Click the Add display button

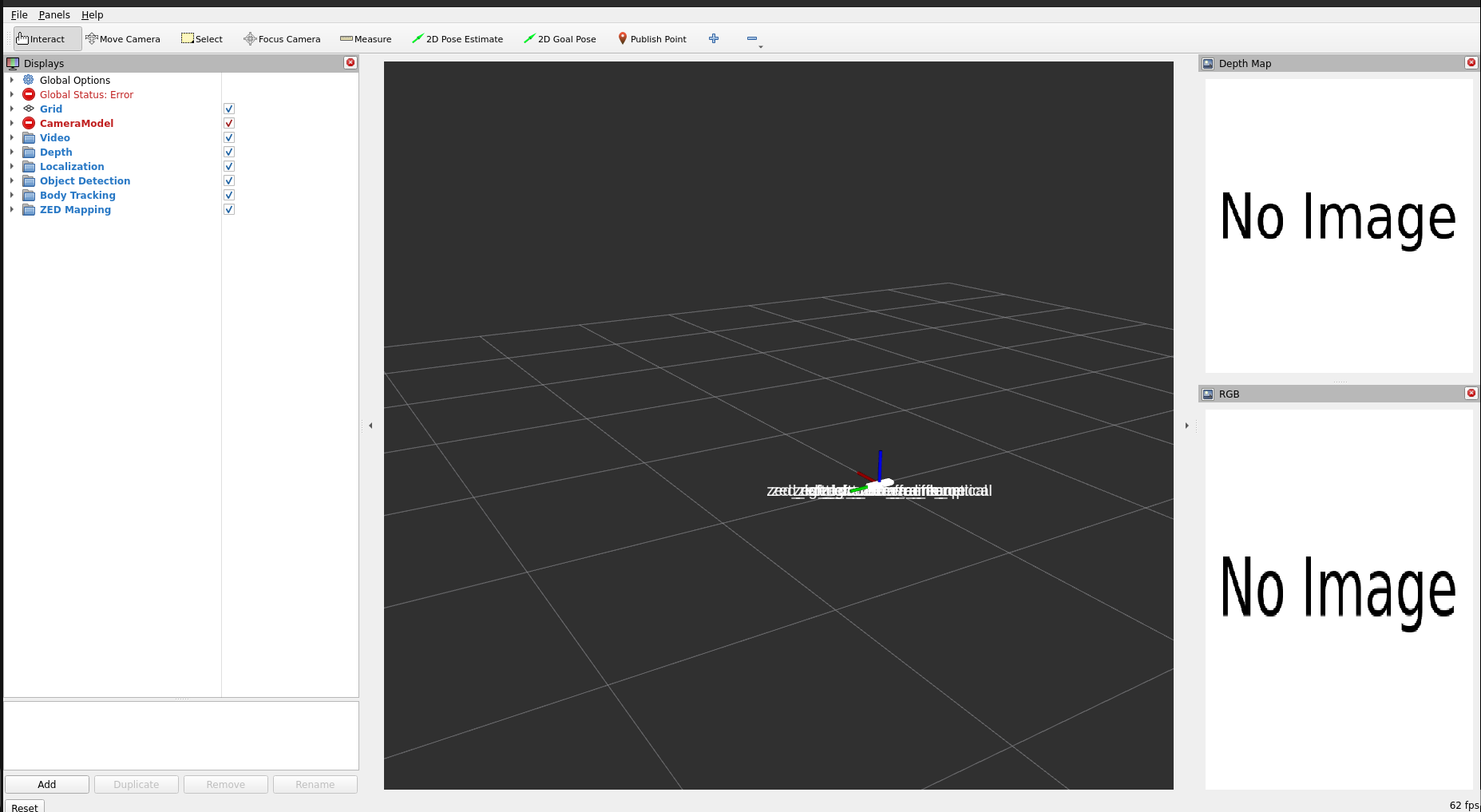coord(47,785)
